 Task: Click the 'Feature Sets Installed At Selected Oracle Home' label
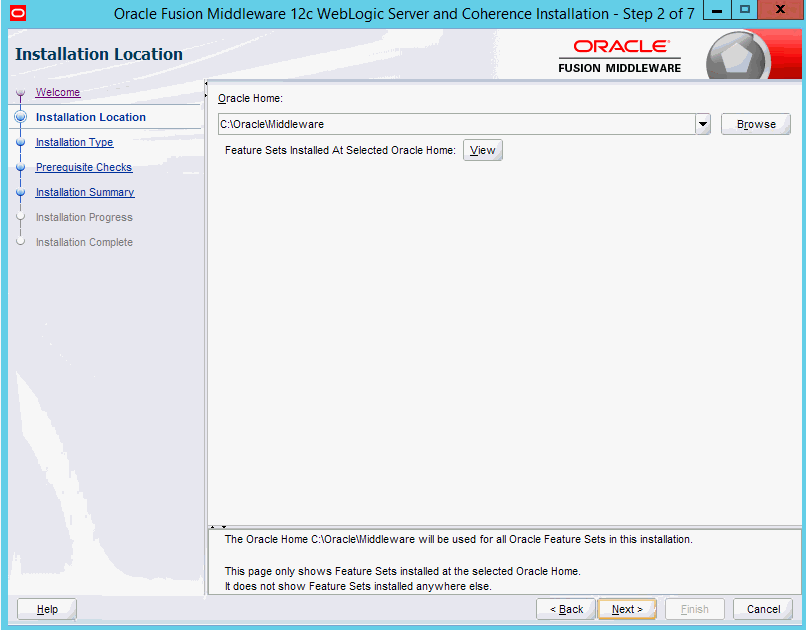[340, 150]
